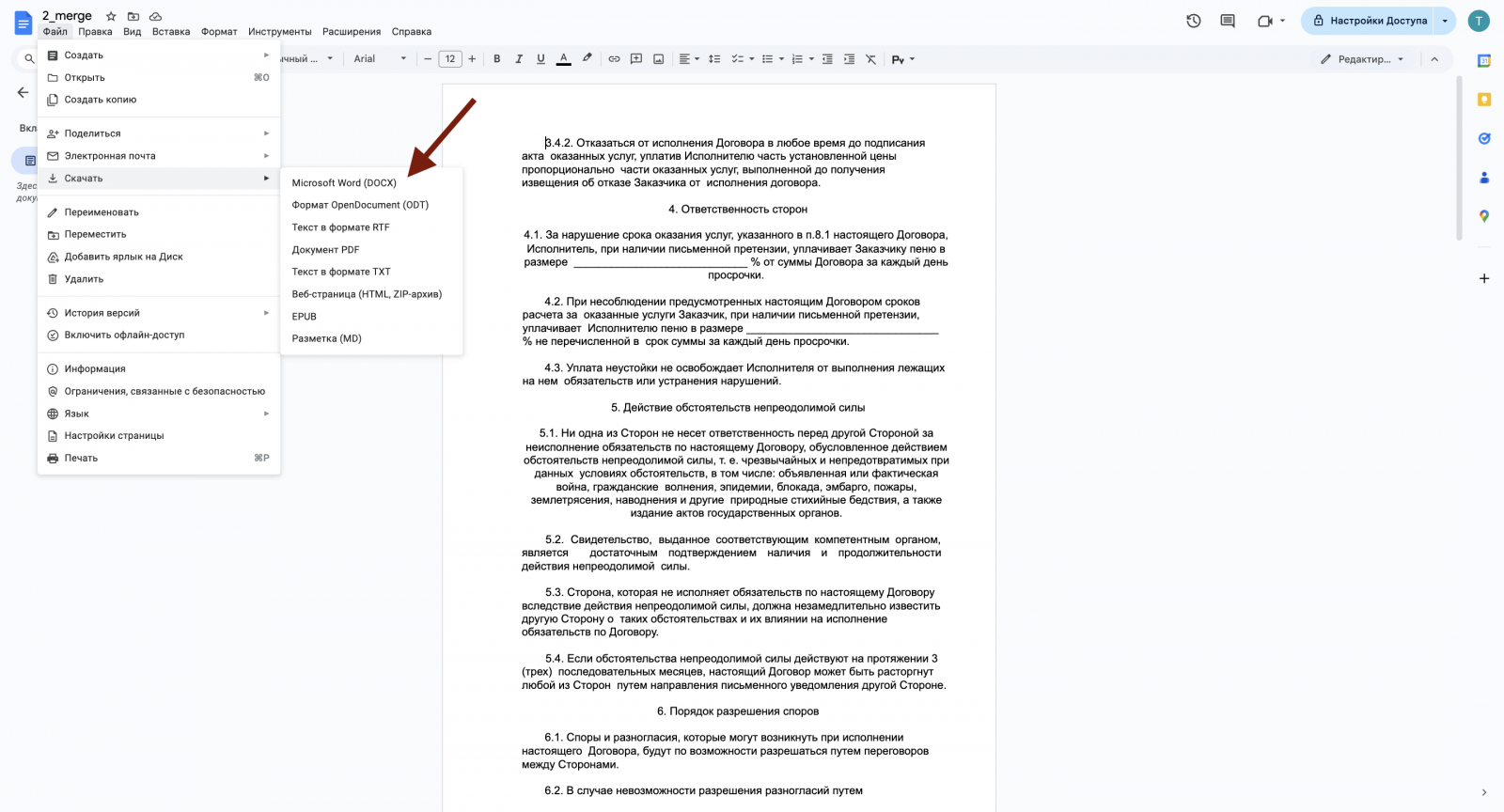Decrease font size with the minus button

(428, 59)
